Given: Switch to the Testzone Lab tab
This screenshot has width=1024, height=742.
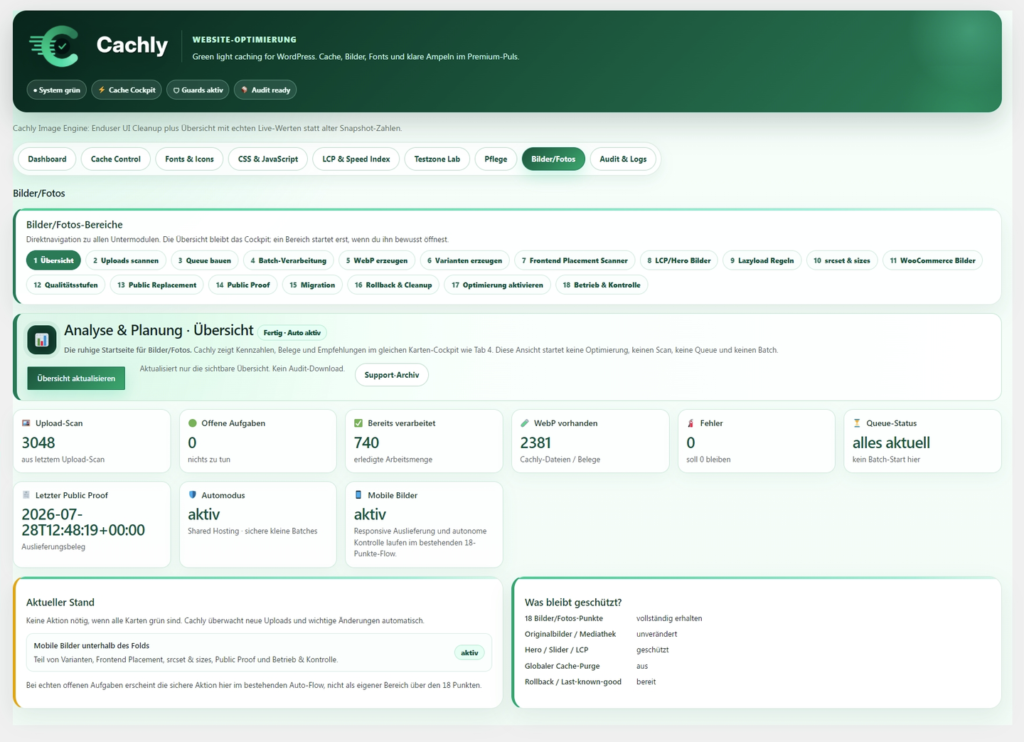Looking at the screenshot, I should 437,159.
